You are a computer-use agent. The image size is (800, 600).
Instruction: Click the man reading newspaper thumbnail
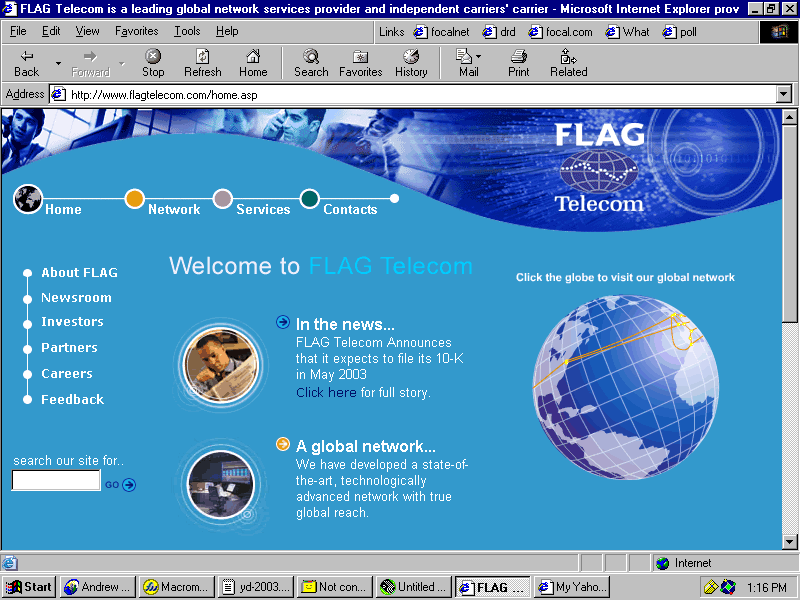(221, 364)
